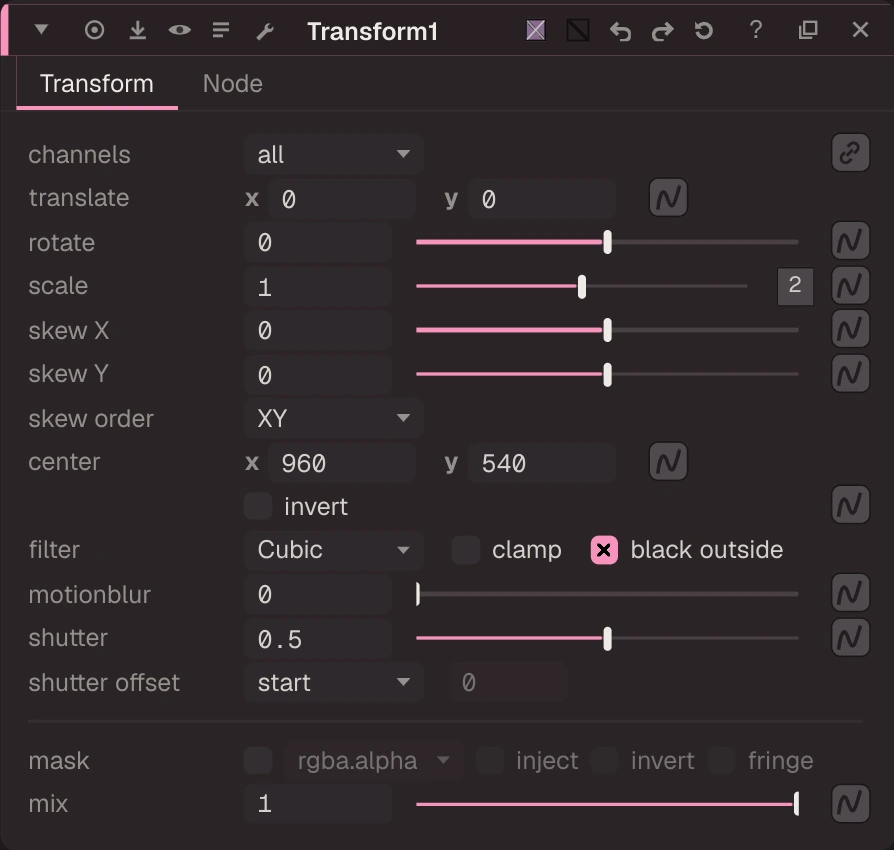
Task: Click the motionblur value field
Action: [x=318, y=595]
